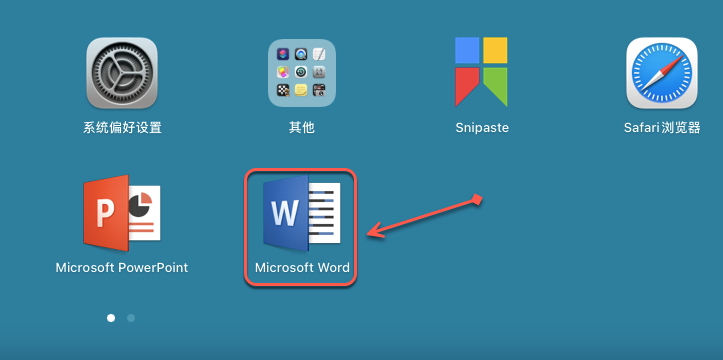This screenshot has height=360, width=723.
Task: Select the first Launchpad page dot
Action: pos(111,318)
